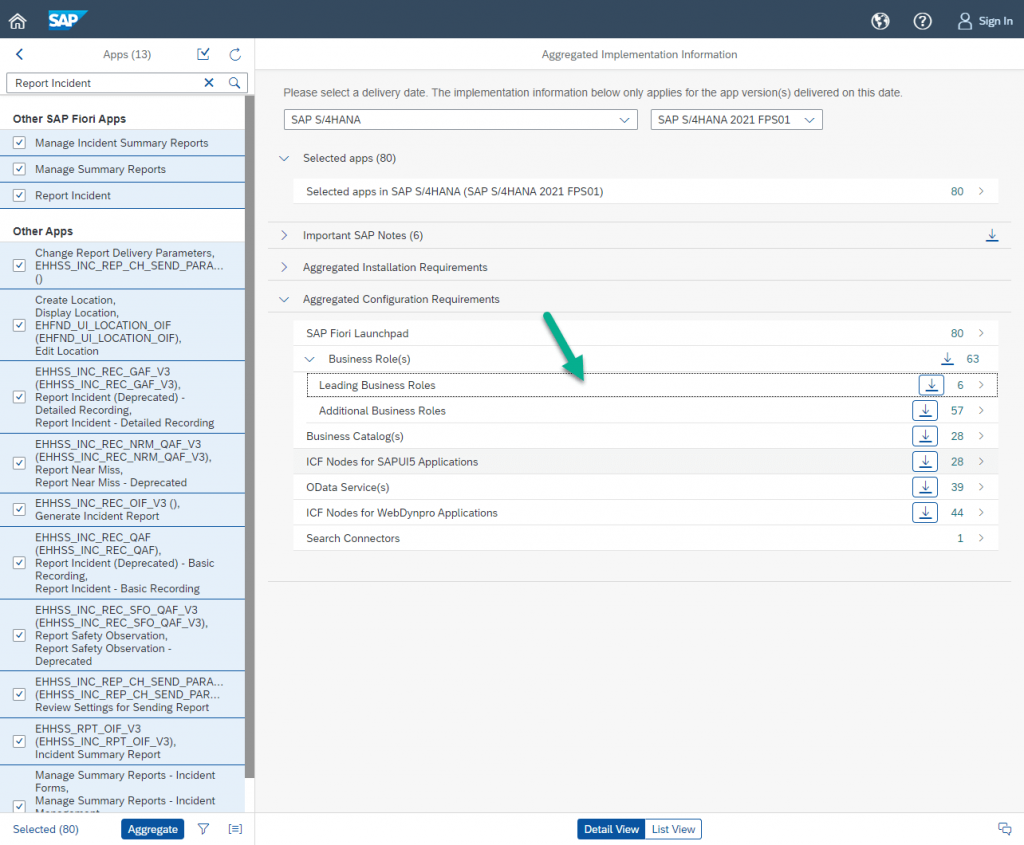Uncheck Generate Incident Report entry
This screenshot has width=1024, height=845.
(20, 509)
